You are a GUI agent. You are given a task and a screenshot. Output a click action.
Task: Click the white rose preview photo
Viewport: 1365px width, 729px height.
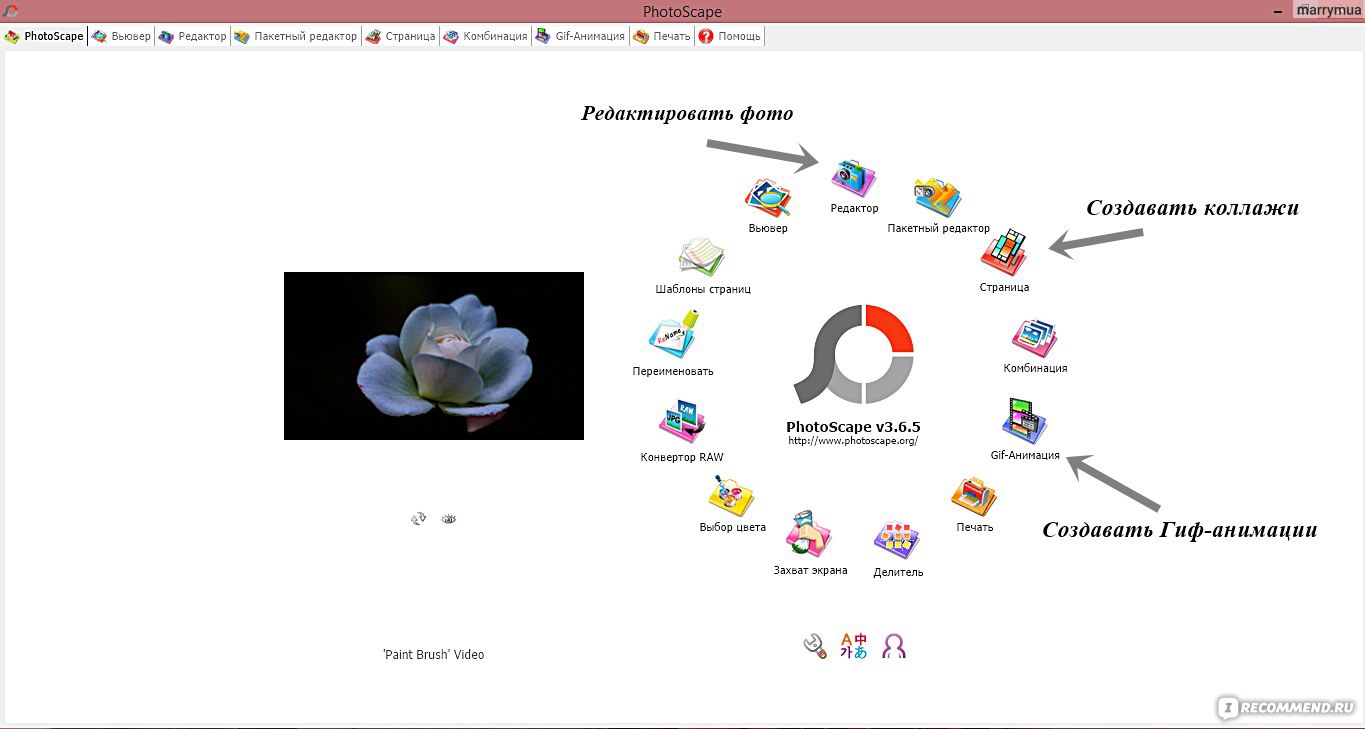pyautogui.click(x=433, y=355)
